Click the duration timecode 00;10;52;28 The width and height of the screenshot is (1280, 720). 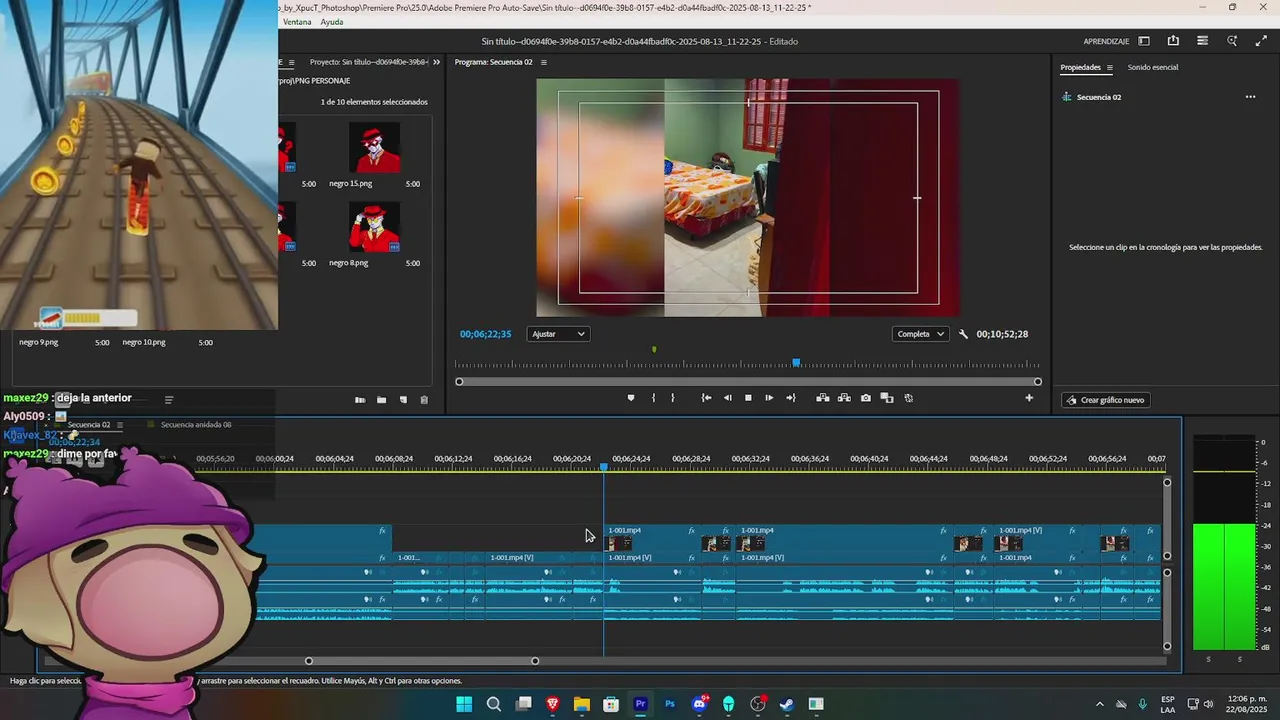1002,334
